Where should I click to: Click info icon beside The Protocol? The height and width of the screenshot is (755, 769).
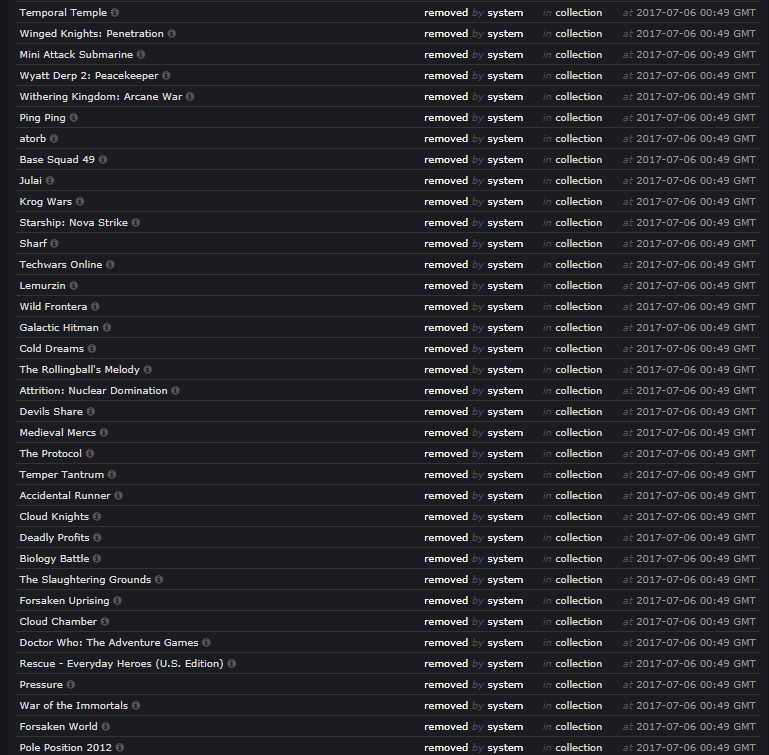point(90,454)
